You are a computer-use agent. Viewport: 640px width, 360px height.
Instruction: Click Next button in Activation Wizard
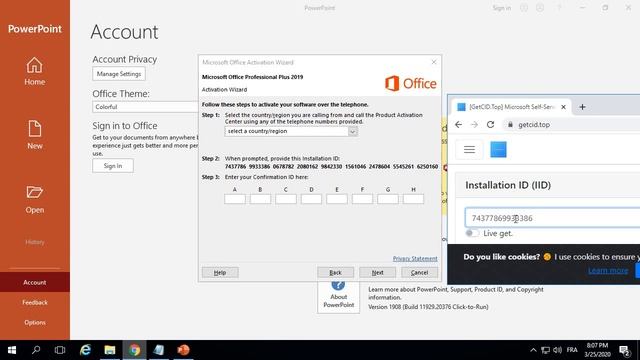point(378,273)
